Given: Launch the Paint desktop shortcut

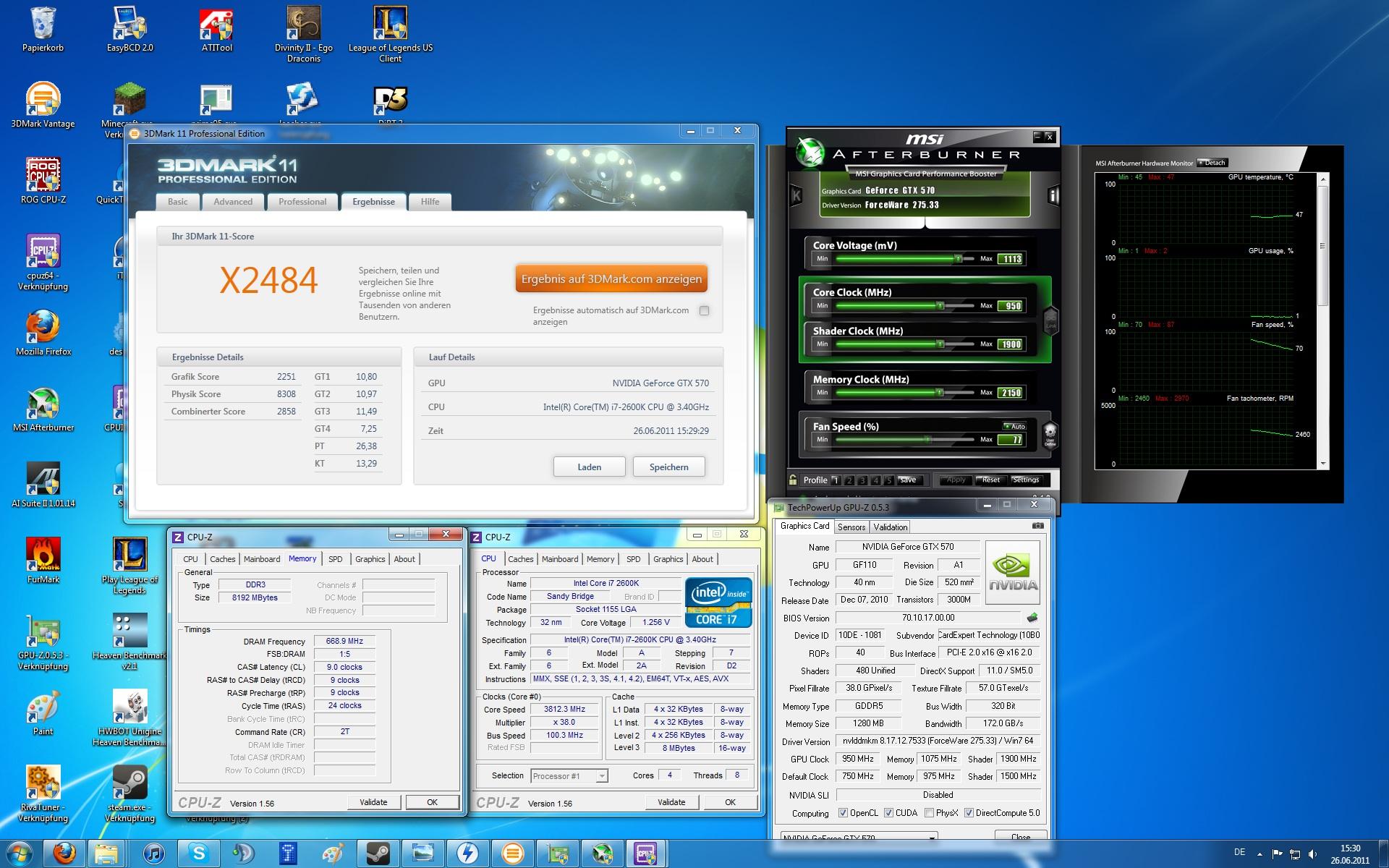Looking at the screenshot, I should pos(43,713).
